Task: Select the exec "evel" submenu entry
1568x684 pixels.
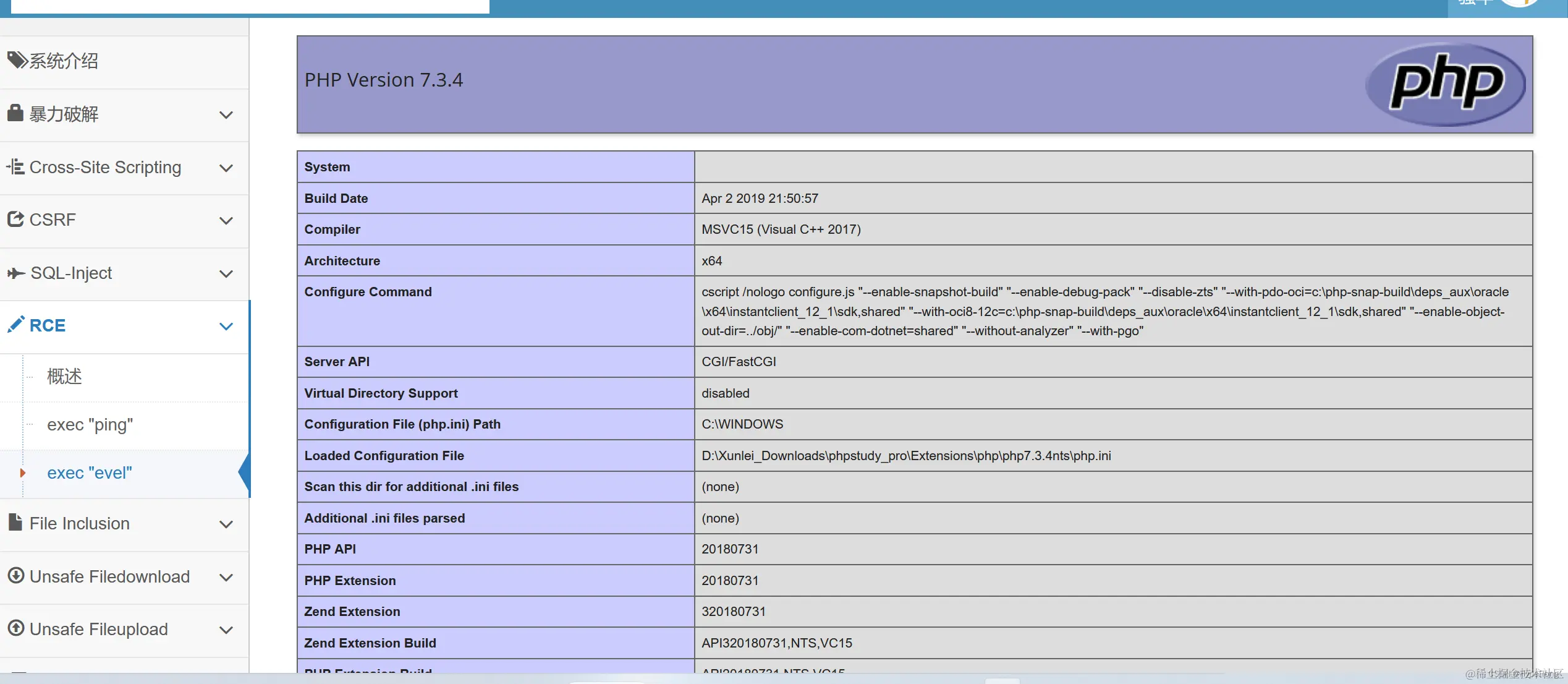Action: 90,473
